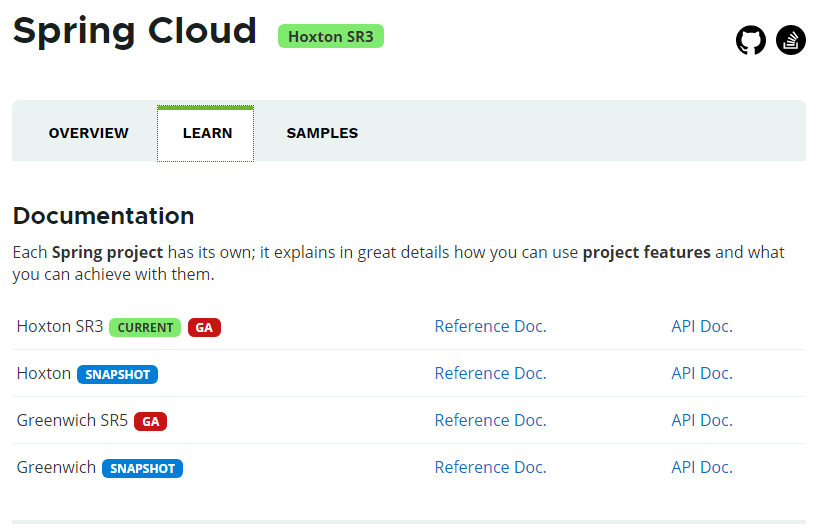Viewport: 819px width, 531px height.
Task: Switch to the OVERVIEW tab
Action: tap(88, 133)
